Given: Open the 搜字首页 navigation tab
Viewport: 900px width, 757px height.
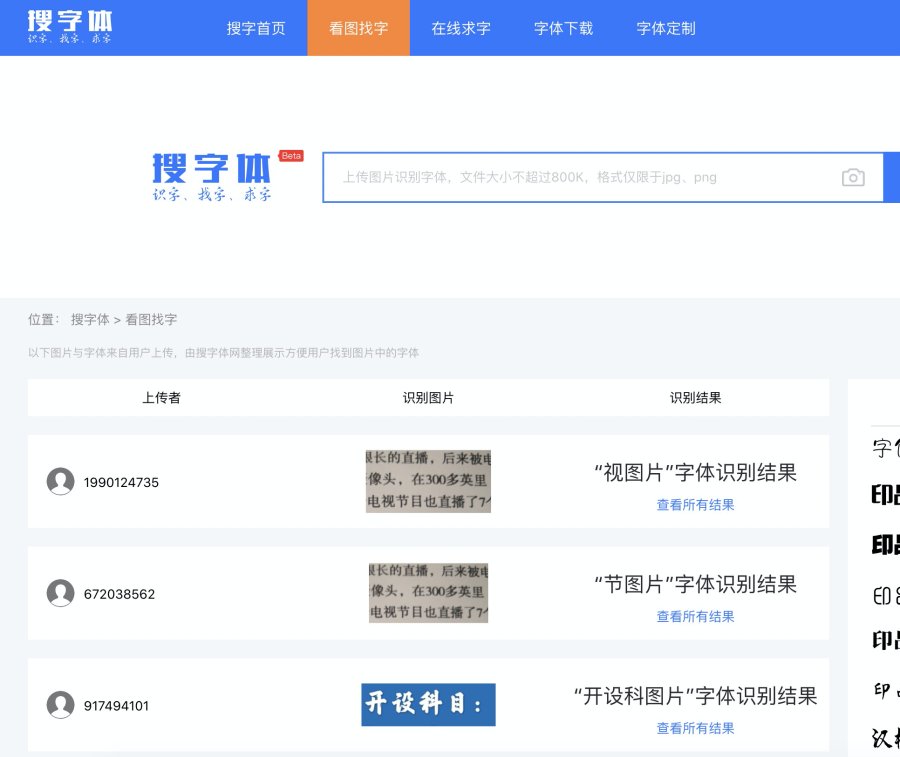Looking at the screenshot, I should coord(256,28).
